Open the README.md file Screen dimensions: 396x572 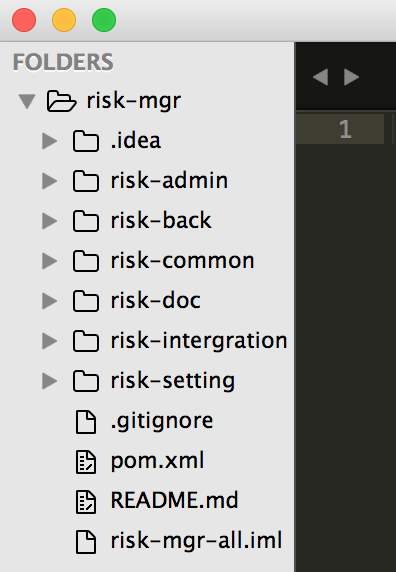(x=174, y=500)
